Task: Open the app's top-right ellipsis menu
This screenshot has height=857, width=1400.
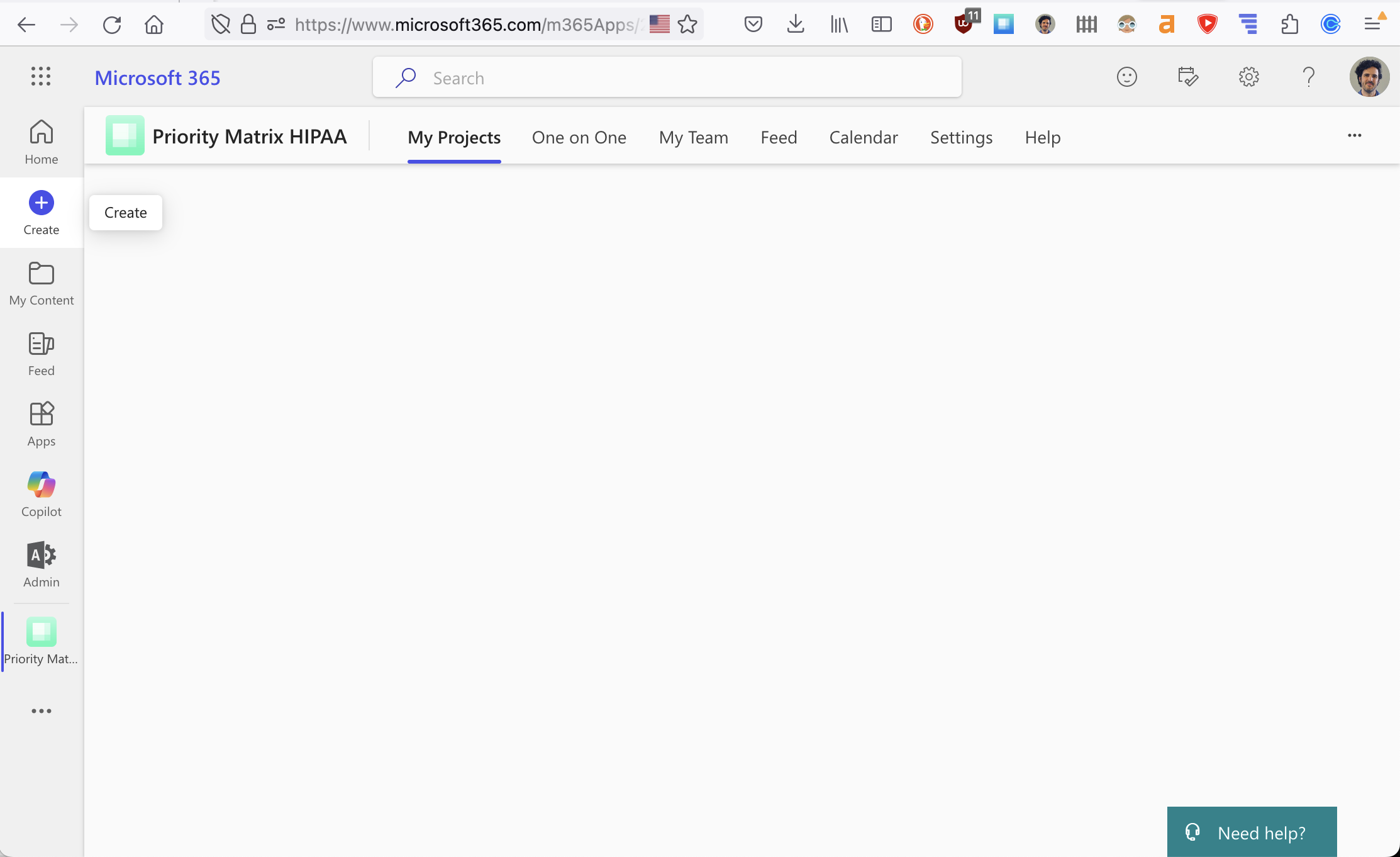Action: coord(1355,136)
